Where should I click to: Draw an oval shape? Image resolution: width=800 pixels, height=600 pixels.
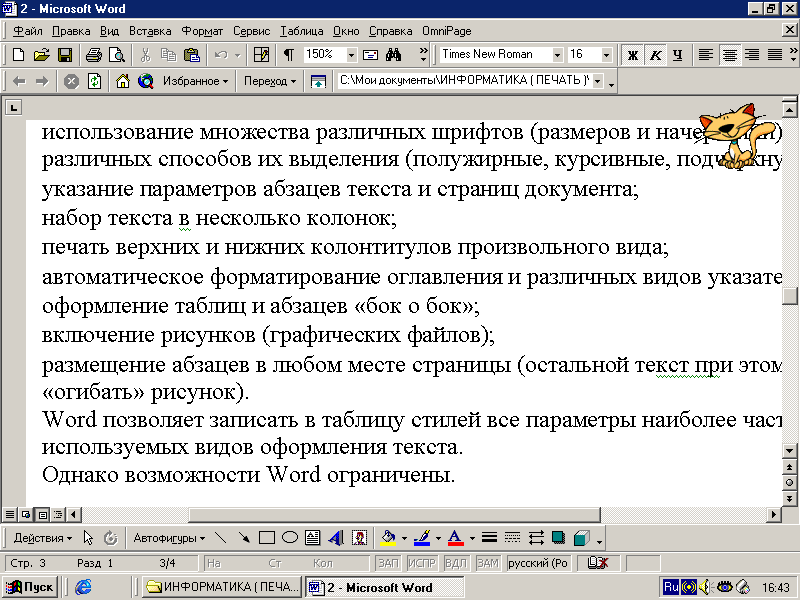pyautogui.click(x=290, y=538)
